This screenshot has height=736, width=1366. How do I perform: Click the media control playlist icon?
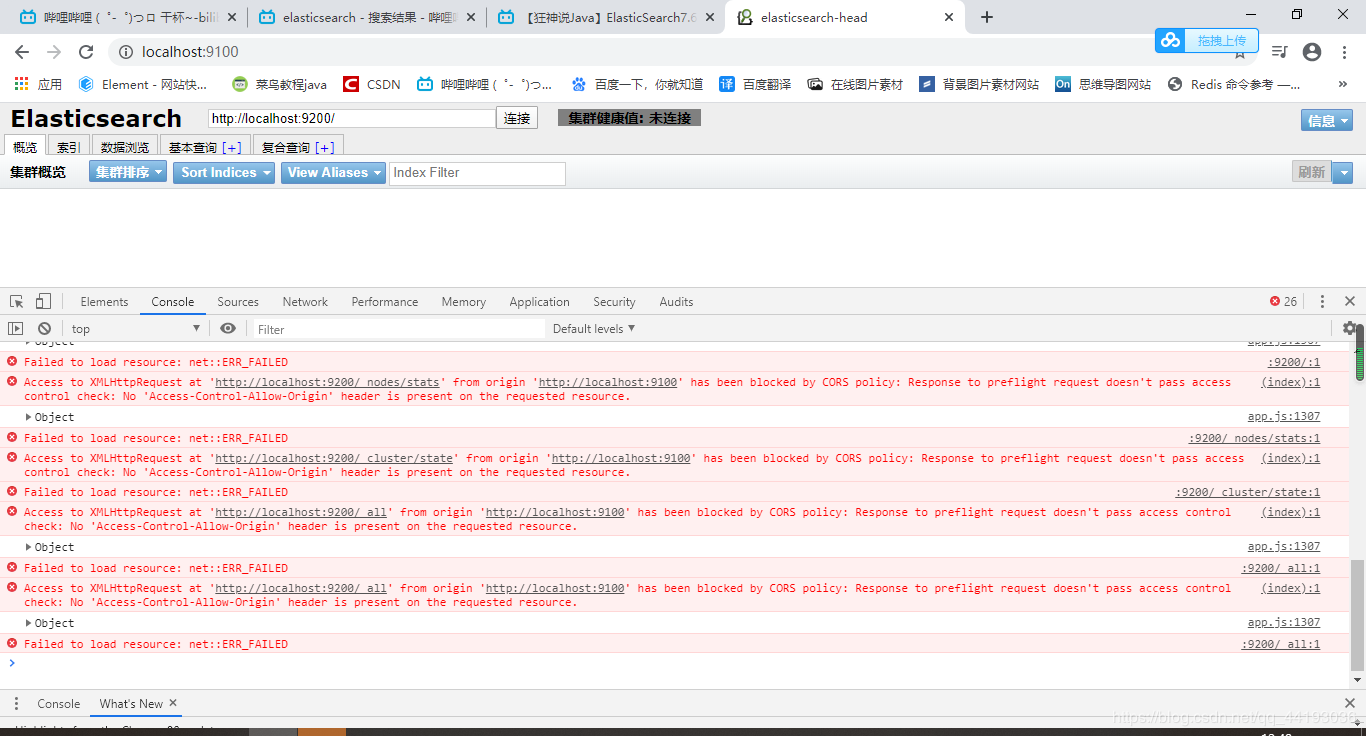[x=1279, y=52]
